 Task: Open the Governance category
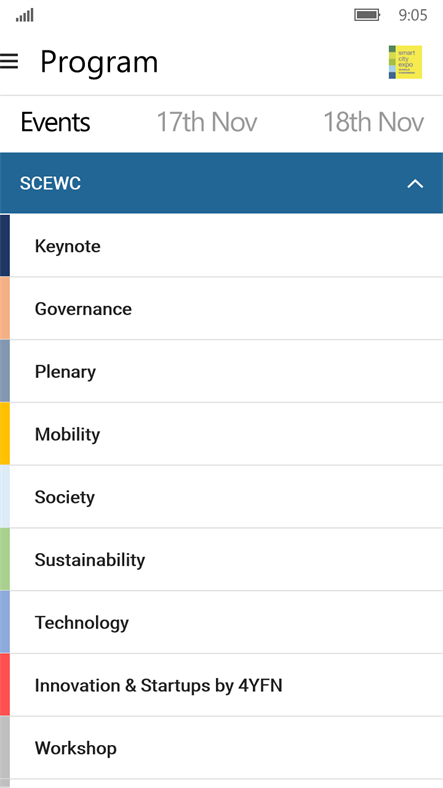(x=222, y=309)
